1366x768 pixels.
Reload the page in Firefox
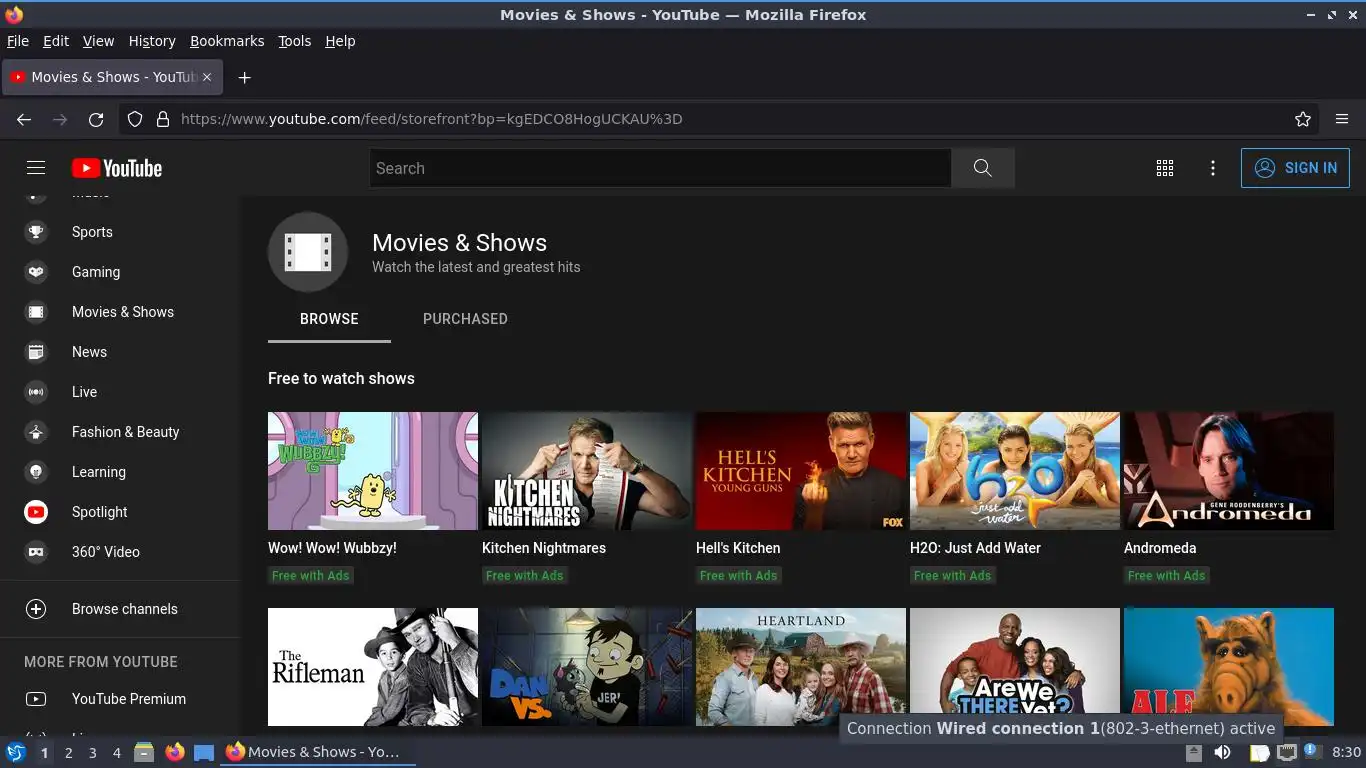[x=96, y=119]
